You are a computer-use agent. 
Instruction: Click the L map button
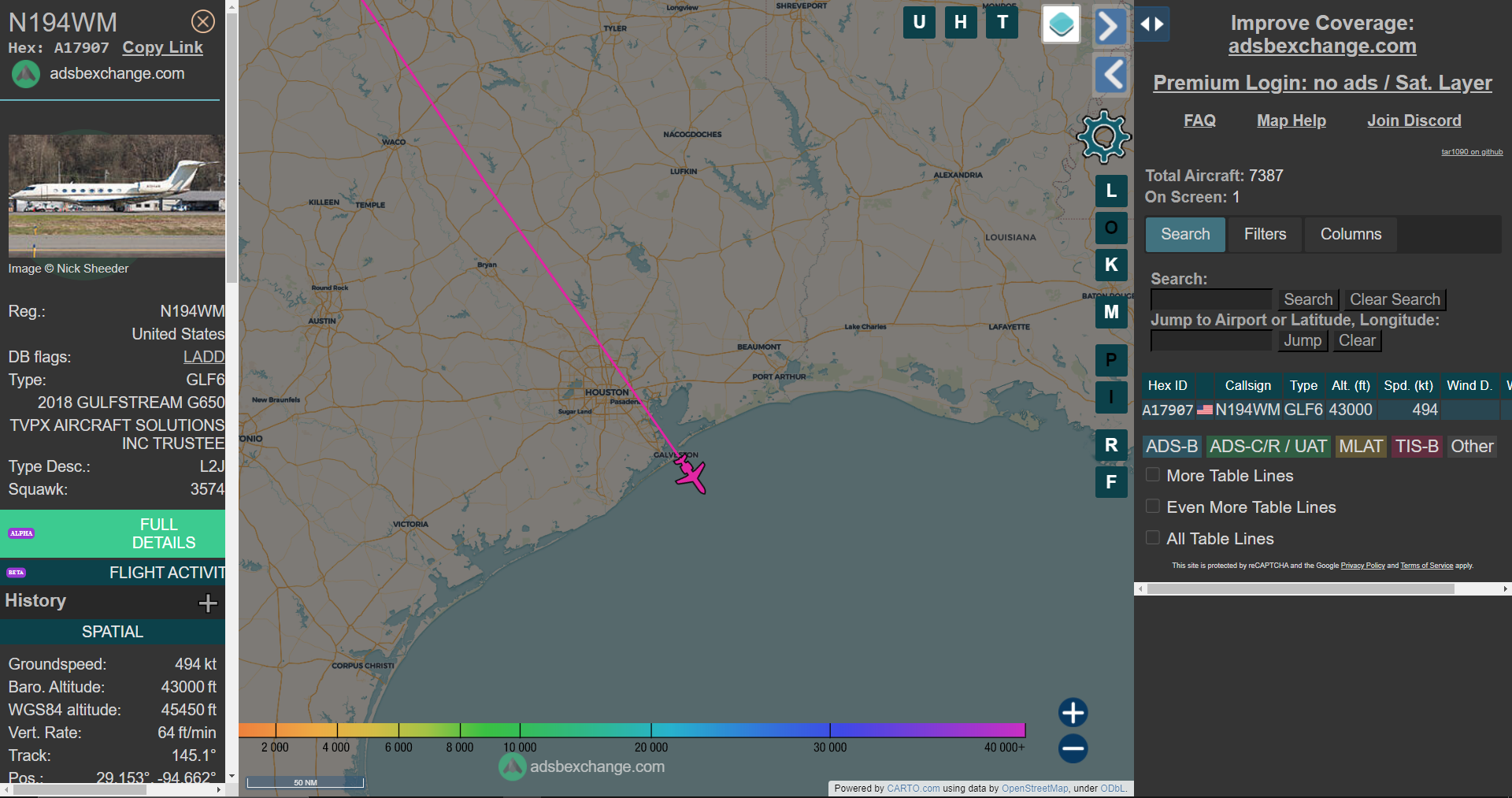(x=1111, y=191)
